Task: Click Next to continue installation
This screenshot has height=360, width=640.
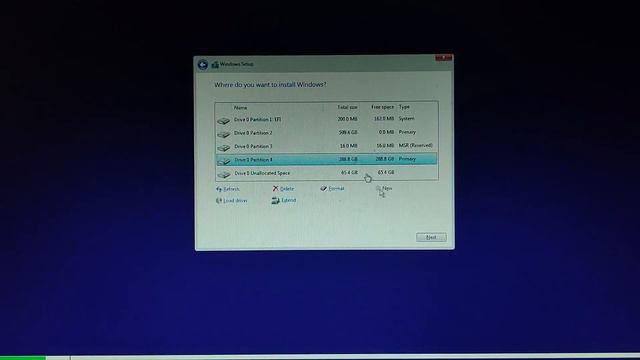Action: point(431,237)
